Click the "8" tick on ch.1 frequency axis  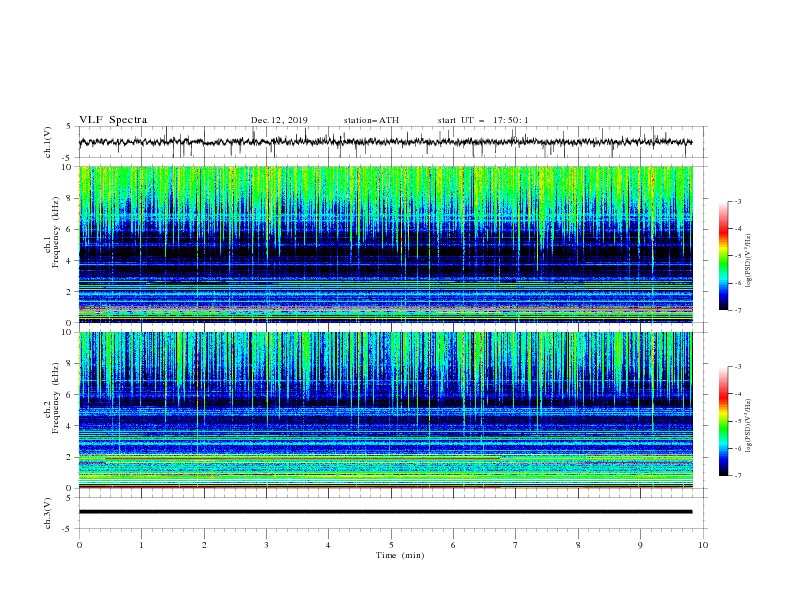[x=71, y=198]
